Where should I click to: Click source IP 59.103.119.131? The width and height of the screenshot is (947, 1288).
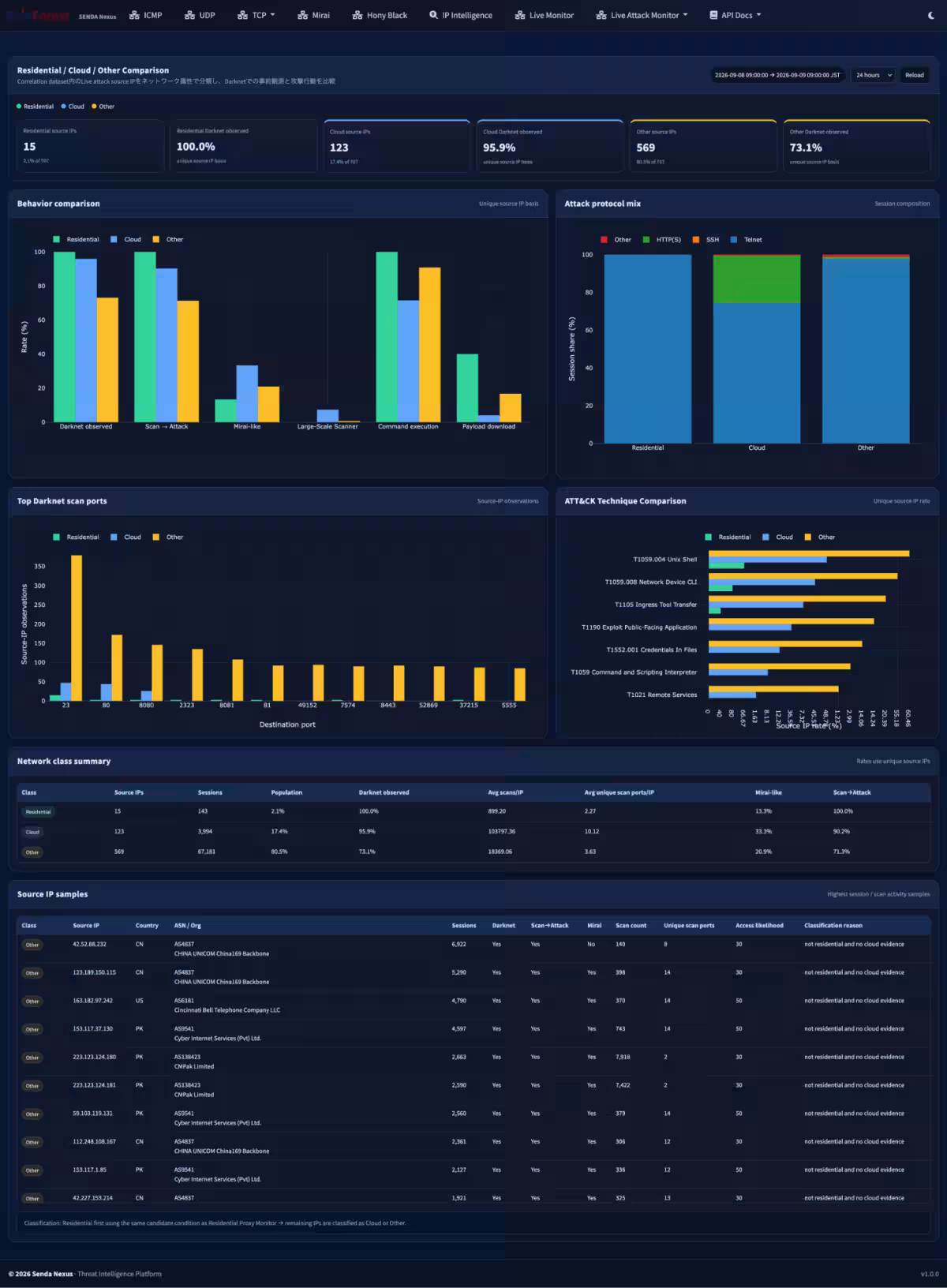[x=92, y=1114]
